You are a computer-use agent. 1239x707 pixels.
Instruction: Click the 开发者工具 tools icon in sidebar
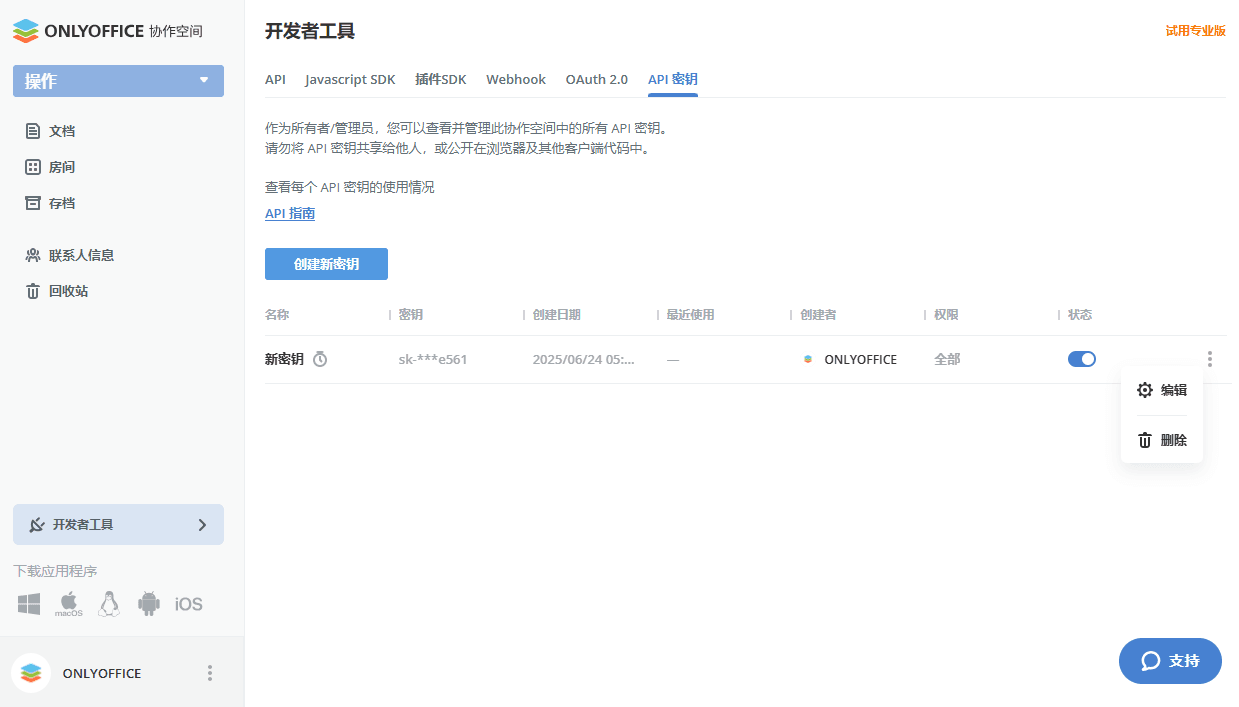(37, 525)
